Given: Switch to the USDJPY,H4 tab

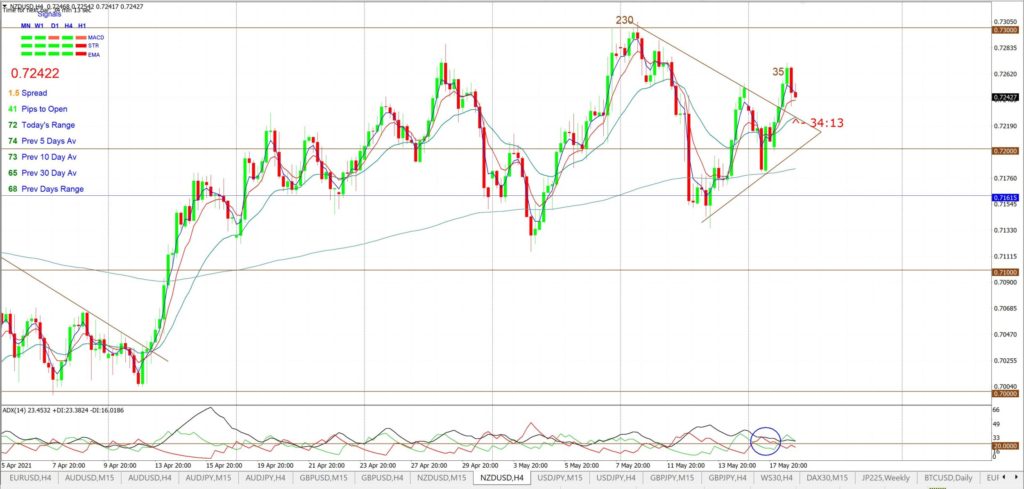Looking at the screenshot, I should [x=616, y=479].
